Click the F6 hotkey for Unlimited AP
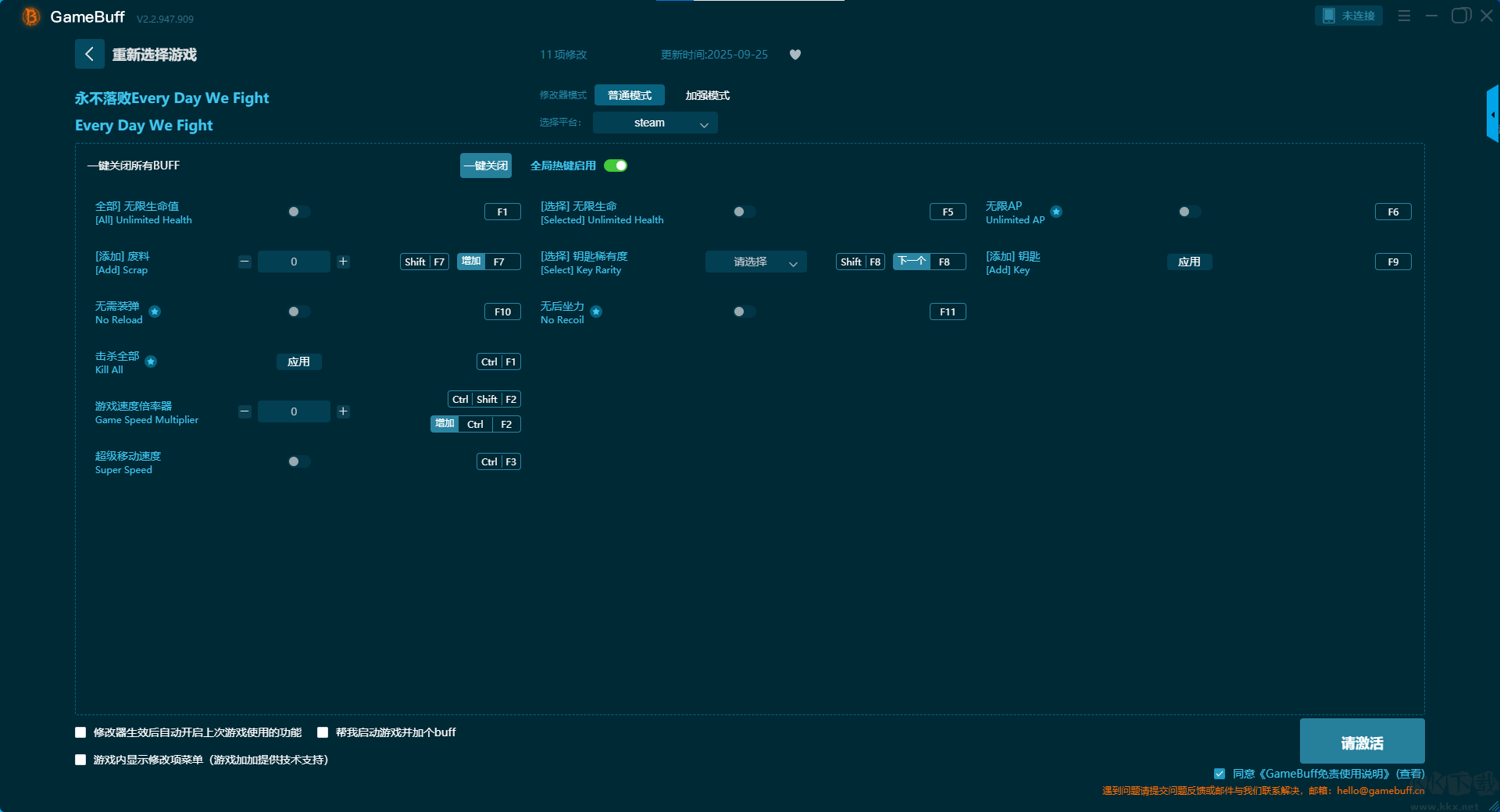This screenshot has height=812, width=1500. point(1393,212)
